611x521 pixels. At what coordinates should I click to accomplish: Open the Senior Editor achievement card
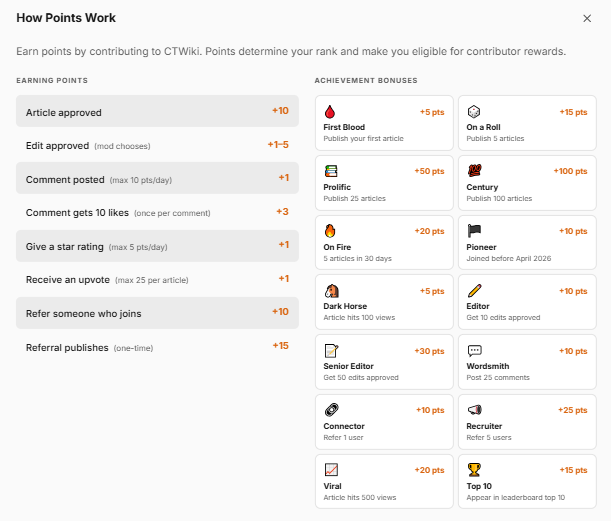click(x=385, y=362)
